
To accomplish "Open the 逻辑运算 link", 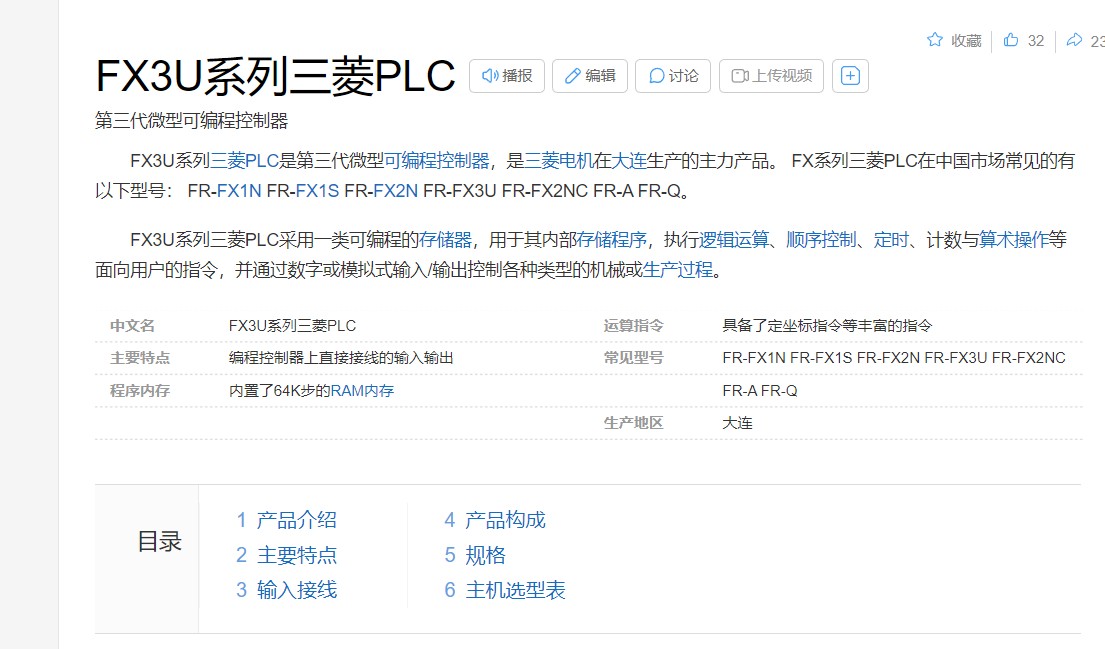I will coord(734,240).
